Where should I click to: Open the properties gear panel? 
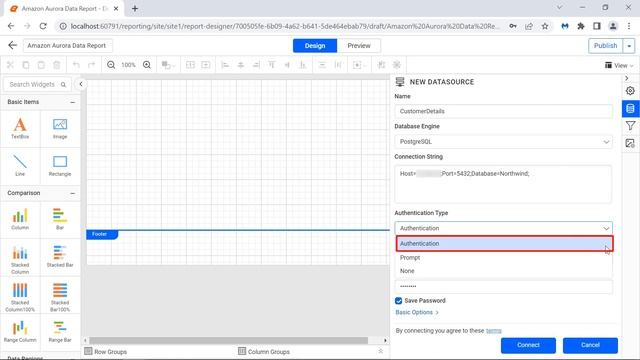pos(630,91)
